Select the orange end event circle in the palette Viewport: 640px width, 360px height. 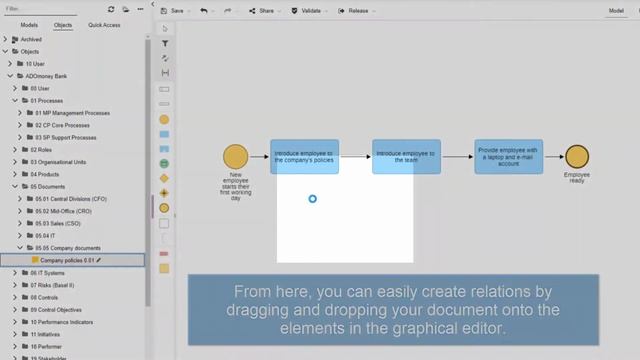[164, 208]
